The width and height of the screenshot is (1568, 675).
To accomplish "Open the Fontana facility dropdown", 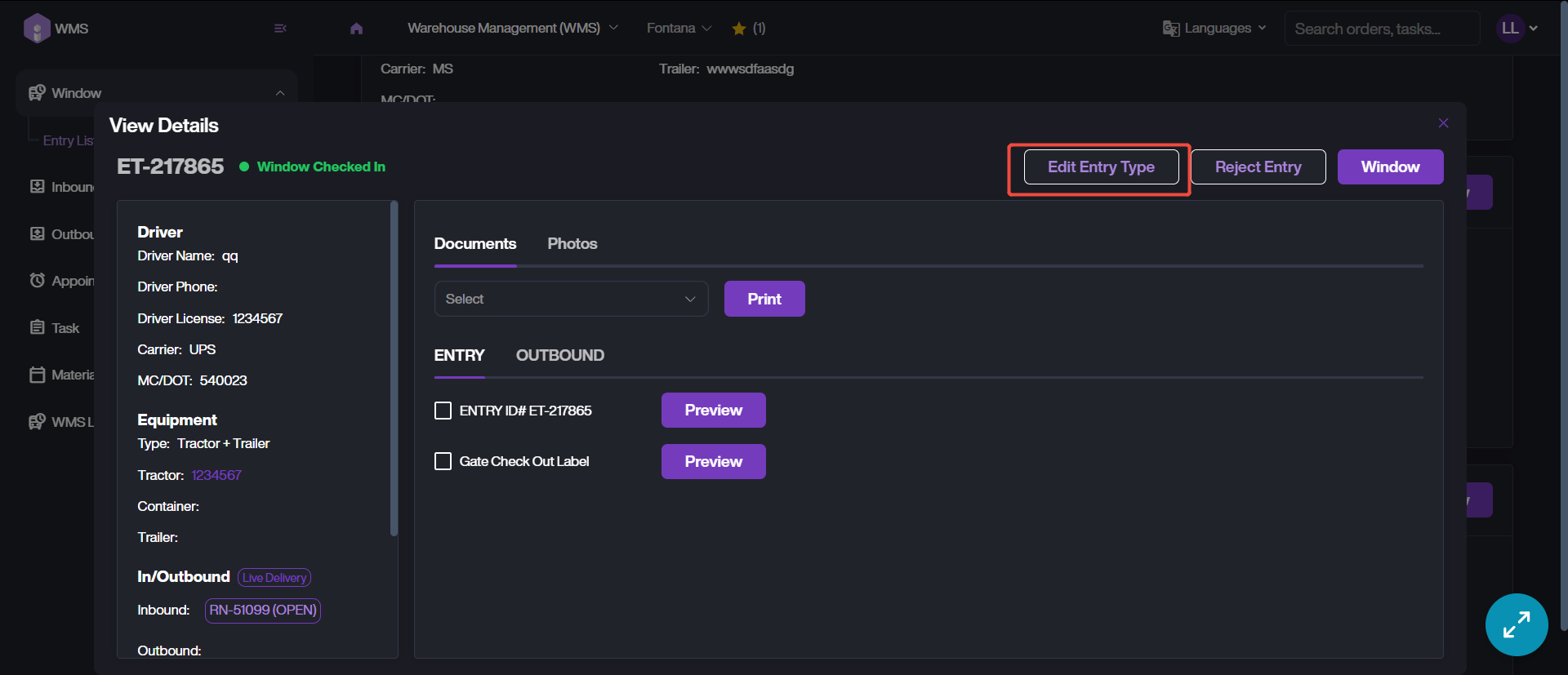I will (x=679, y=29).
